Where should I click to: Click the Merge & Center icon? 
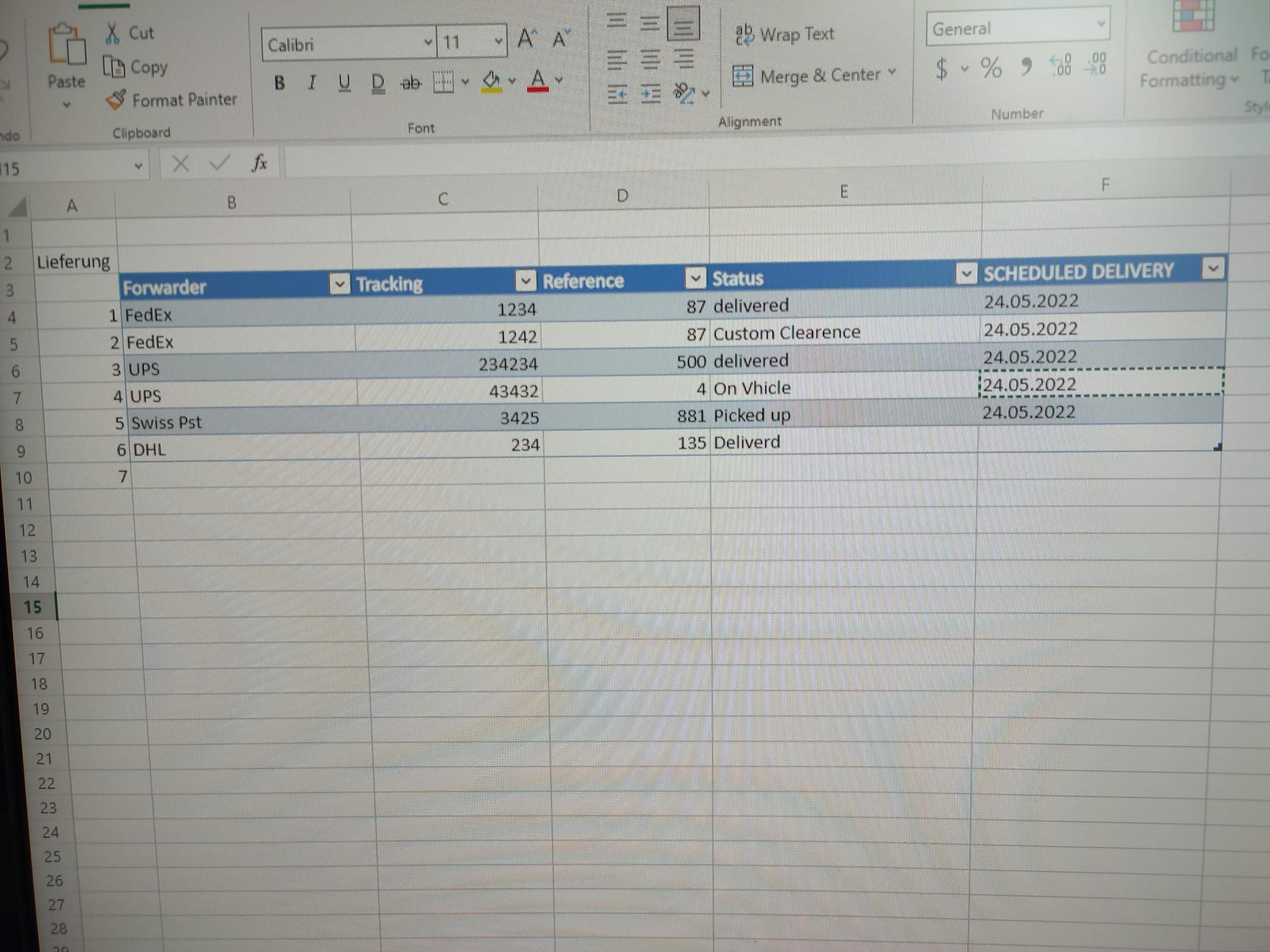point(744,76)
